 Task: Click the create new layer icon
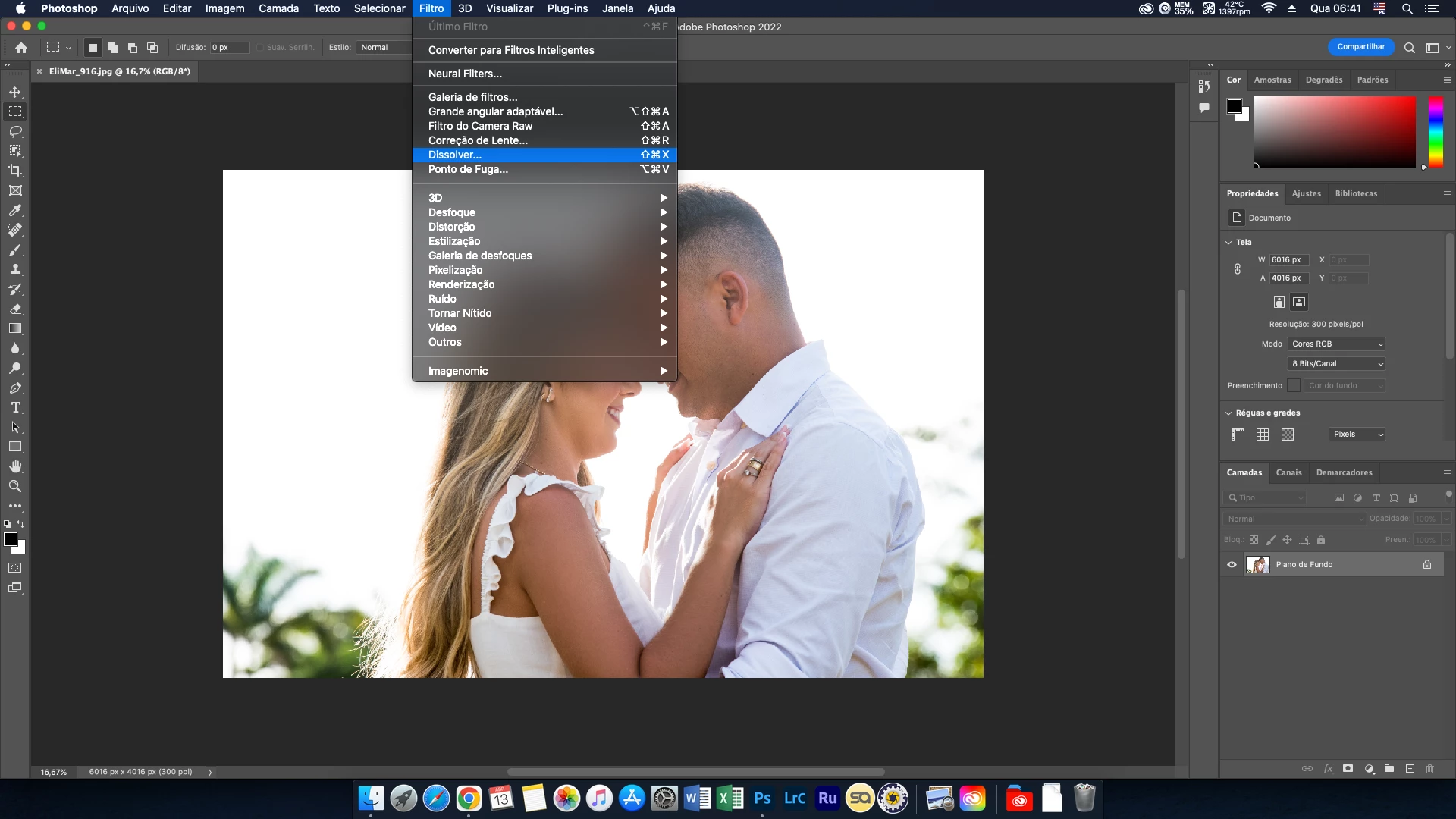(x=1410, y=769)
